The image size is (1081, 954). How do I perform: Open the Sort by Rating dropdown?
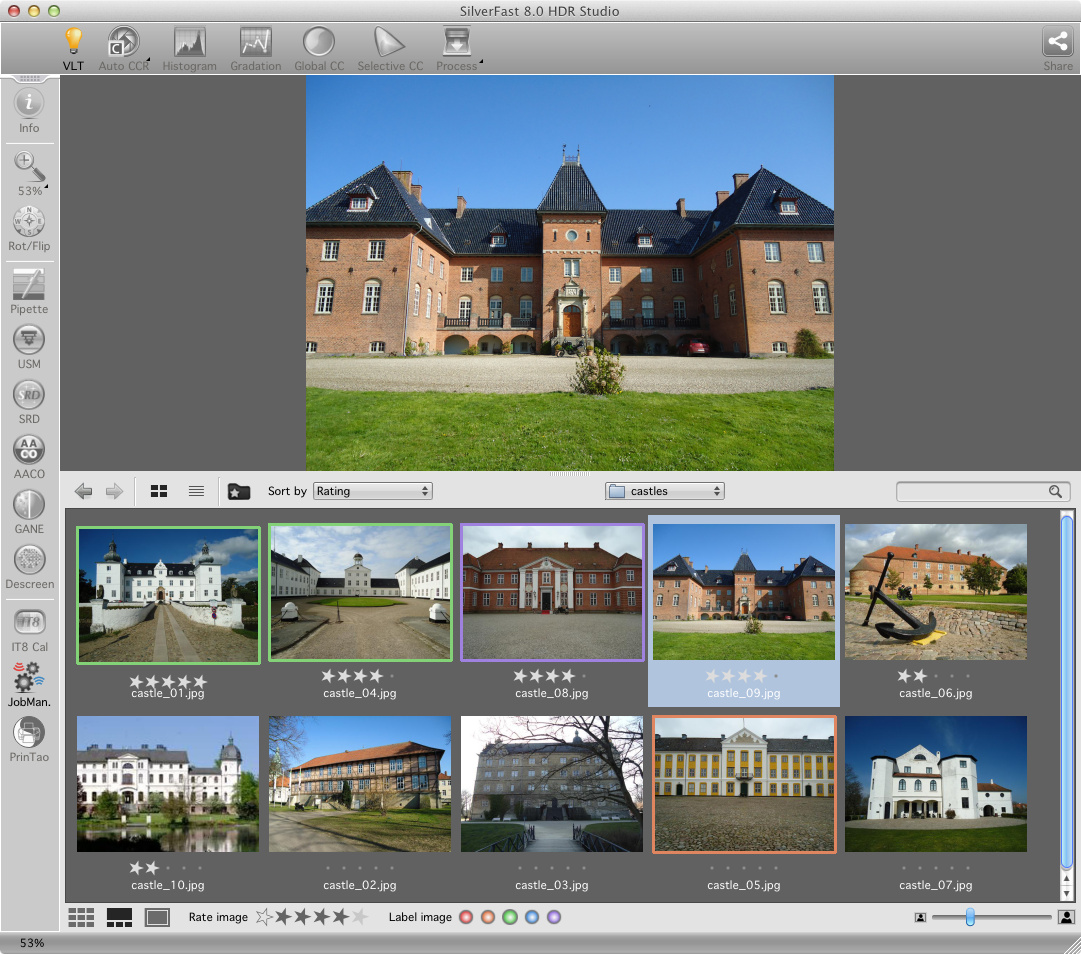coord(372,491)
